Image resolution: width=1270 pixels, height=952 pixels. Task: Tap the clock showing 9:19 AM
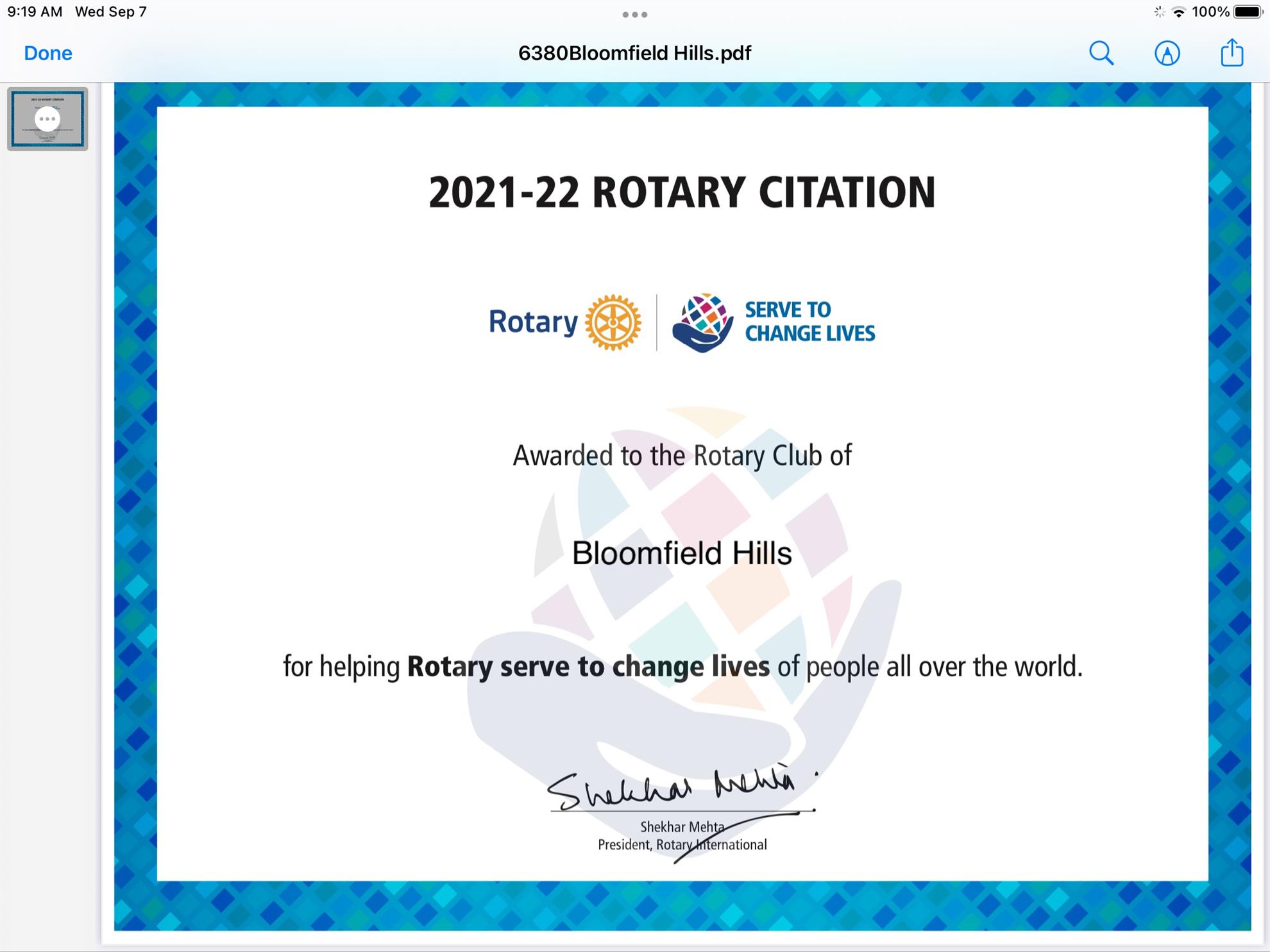click(x=35, y=12)
